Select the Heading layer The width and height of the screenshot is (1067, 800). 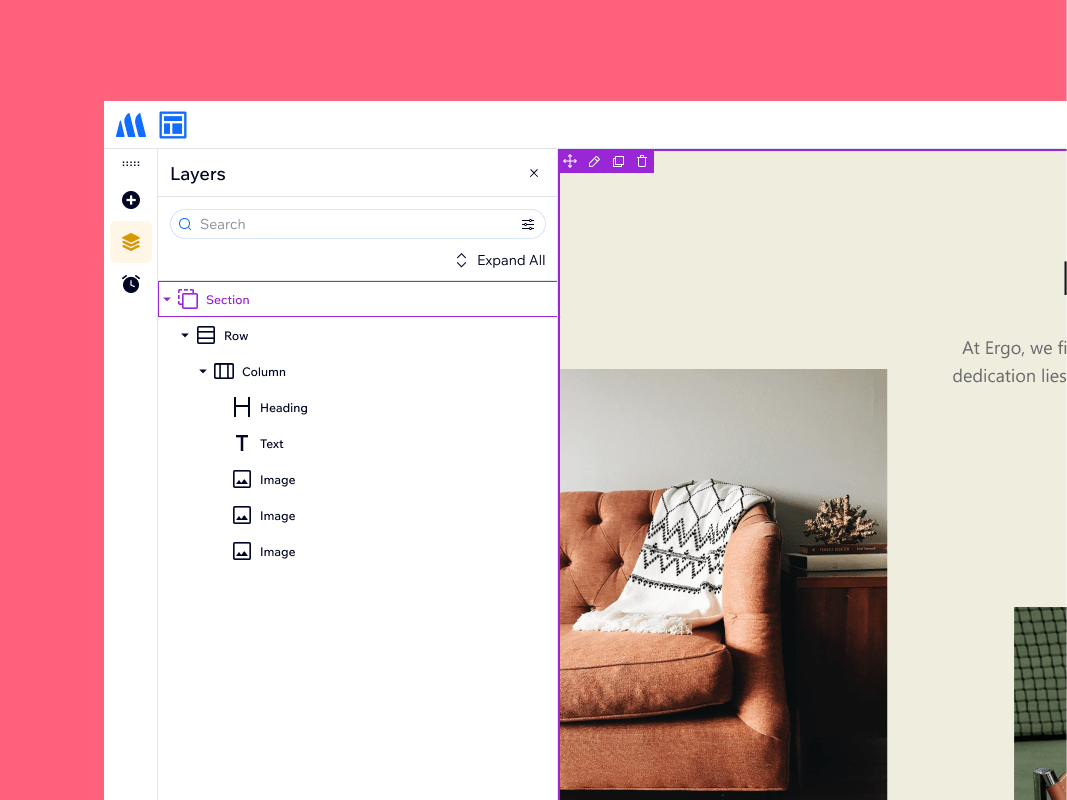283,408
